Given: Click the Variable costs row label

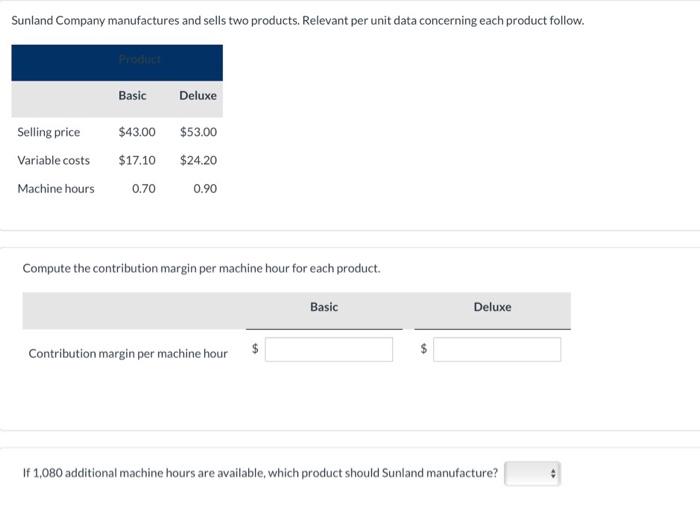Looking at the screenshot, I should click(54, 160).
